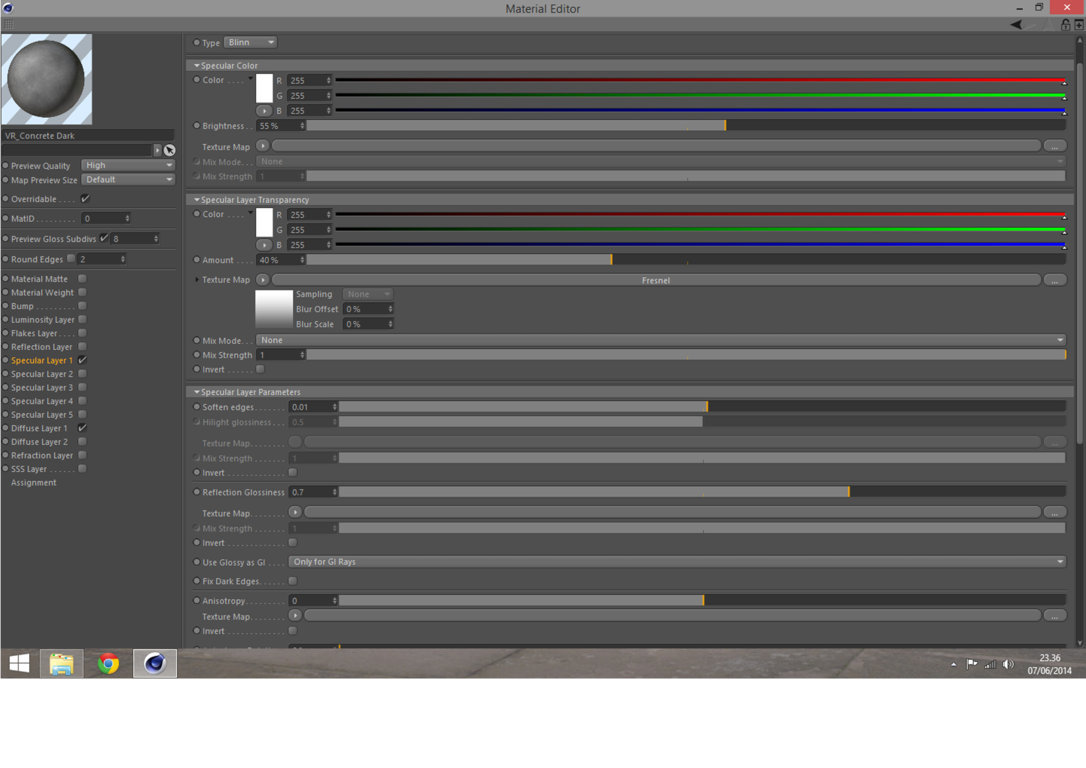Uncheck the Overridable checkbox
1086x768 pixels.
click(x=85, y=199)
